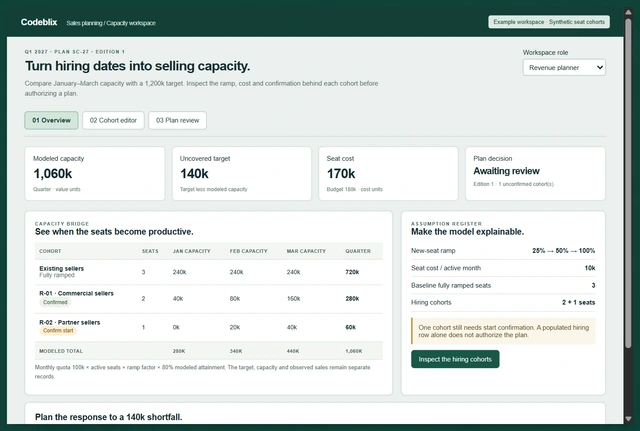Click the cohort start confirmation warning note
This screenshot has height=431, width=640.
pos(503,331)
